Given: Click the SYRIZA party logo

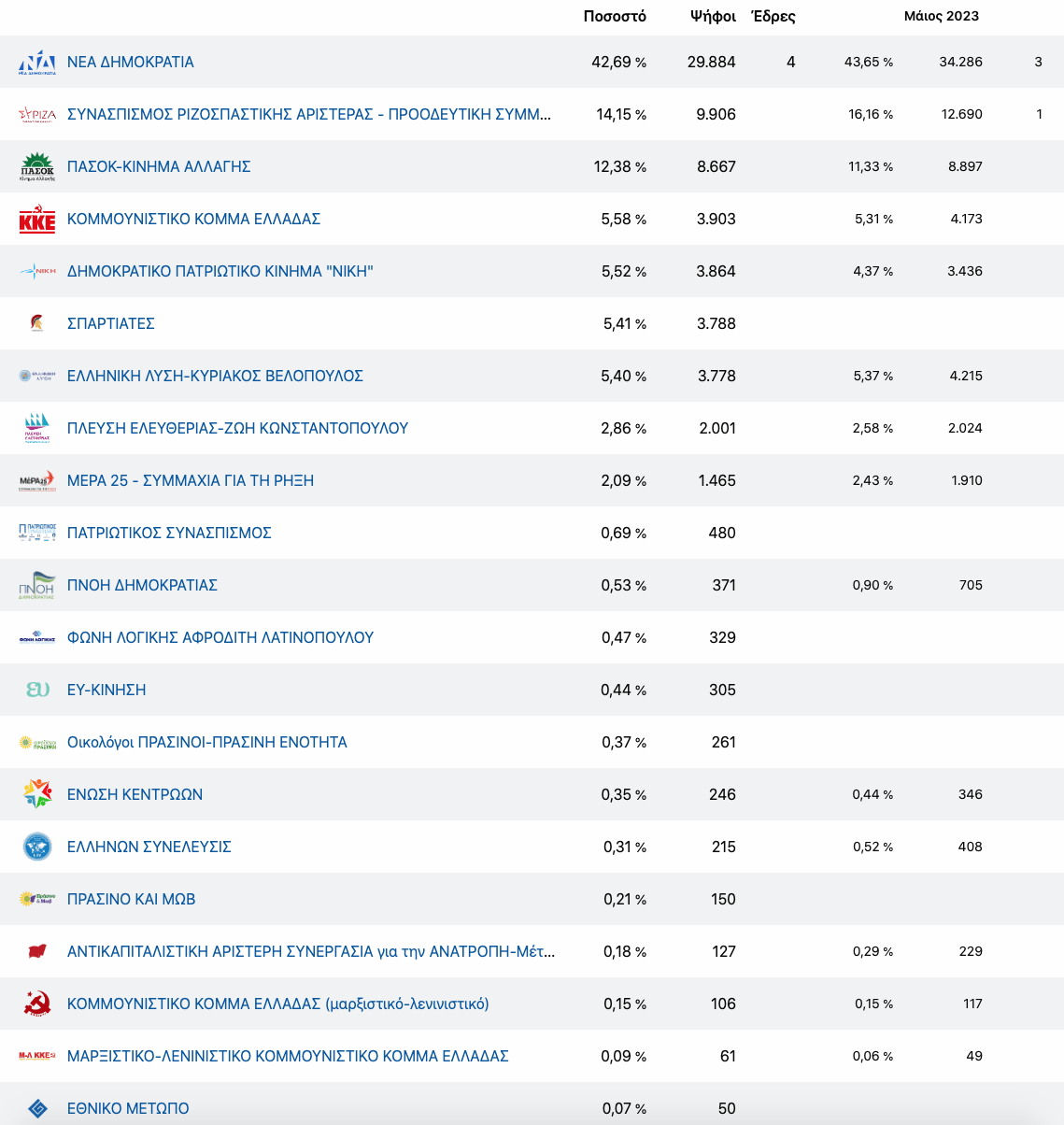Looking at the screenshot, I should [37, 115].
